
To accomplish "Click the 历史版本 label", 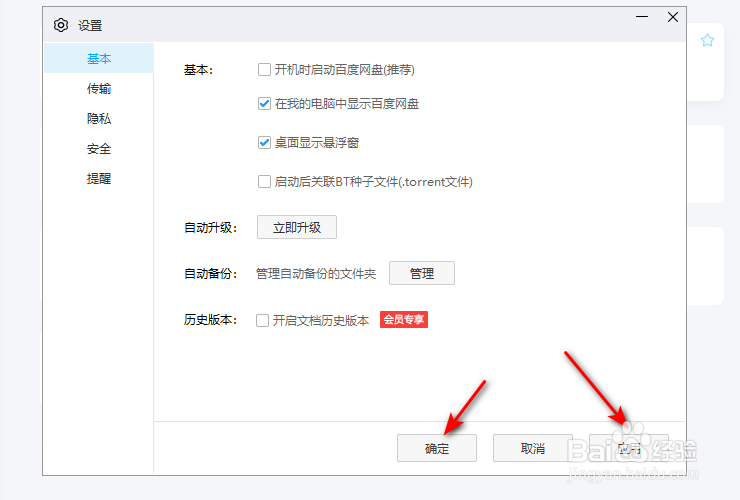I will click(x=210, y=320).
